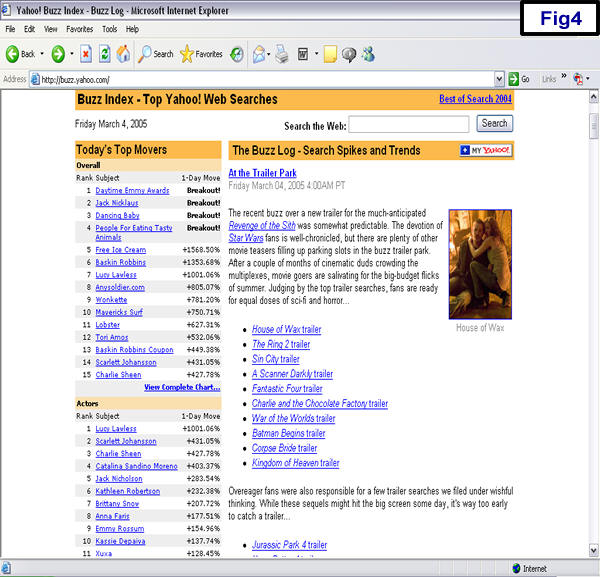Open Daytime Emmy Awards link
This screenshot has height=577, width=600.
tap(132, 191)
